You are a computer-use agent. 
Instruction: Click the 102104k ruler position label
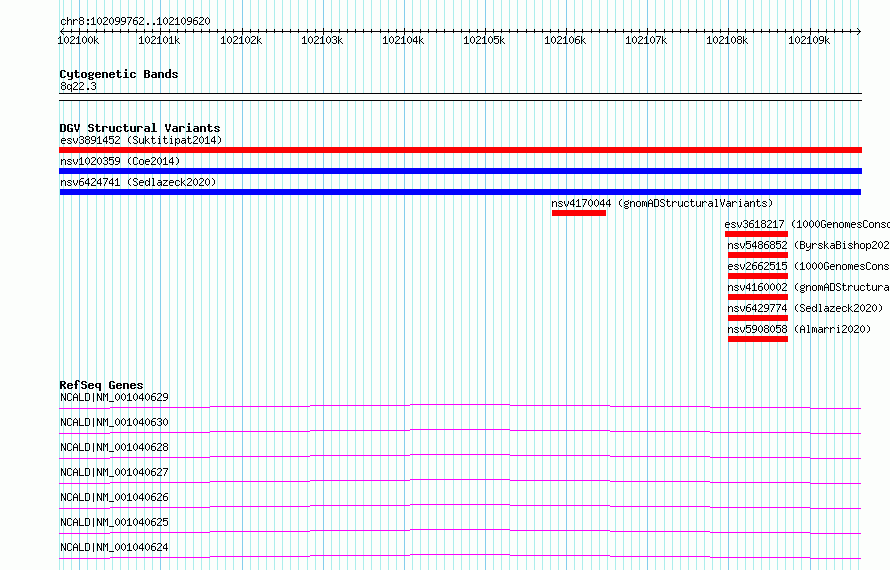point(403,40)
